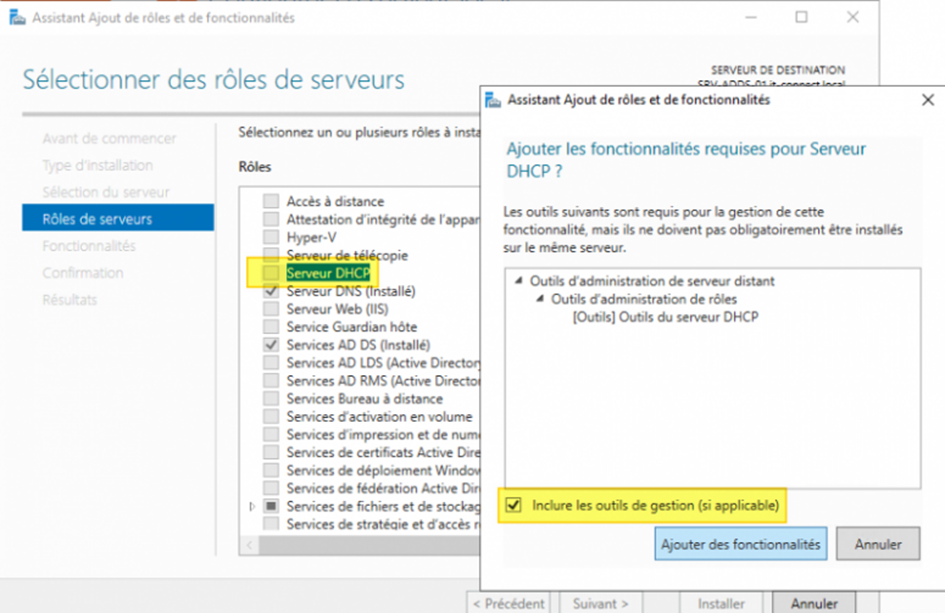
Task: Go to Fonctionnalités step
Action: [x=89, y=246]
